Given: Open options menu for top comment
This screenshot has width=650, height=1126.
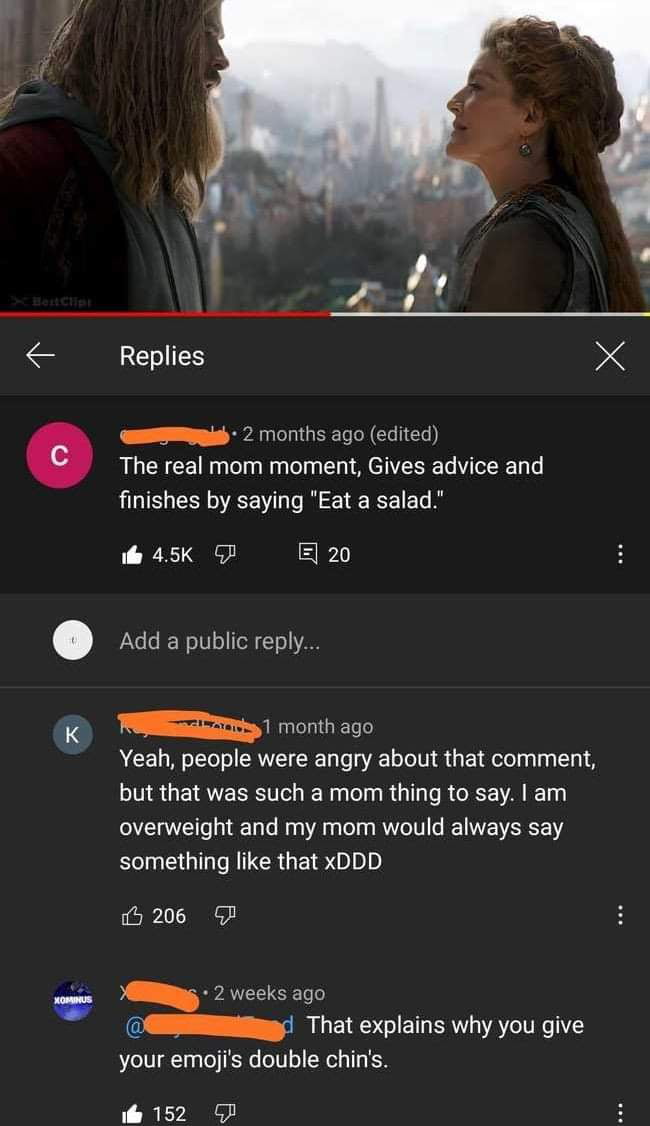Looking at the screenshot, I should click(x=621, y=554).
